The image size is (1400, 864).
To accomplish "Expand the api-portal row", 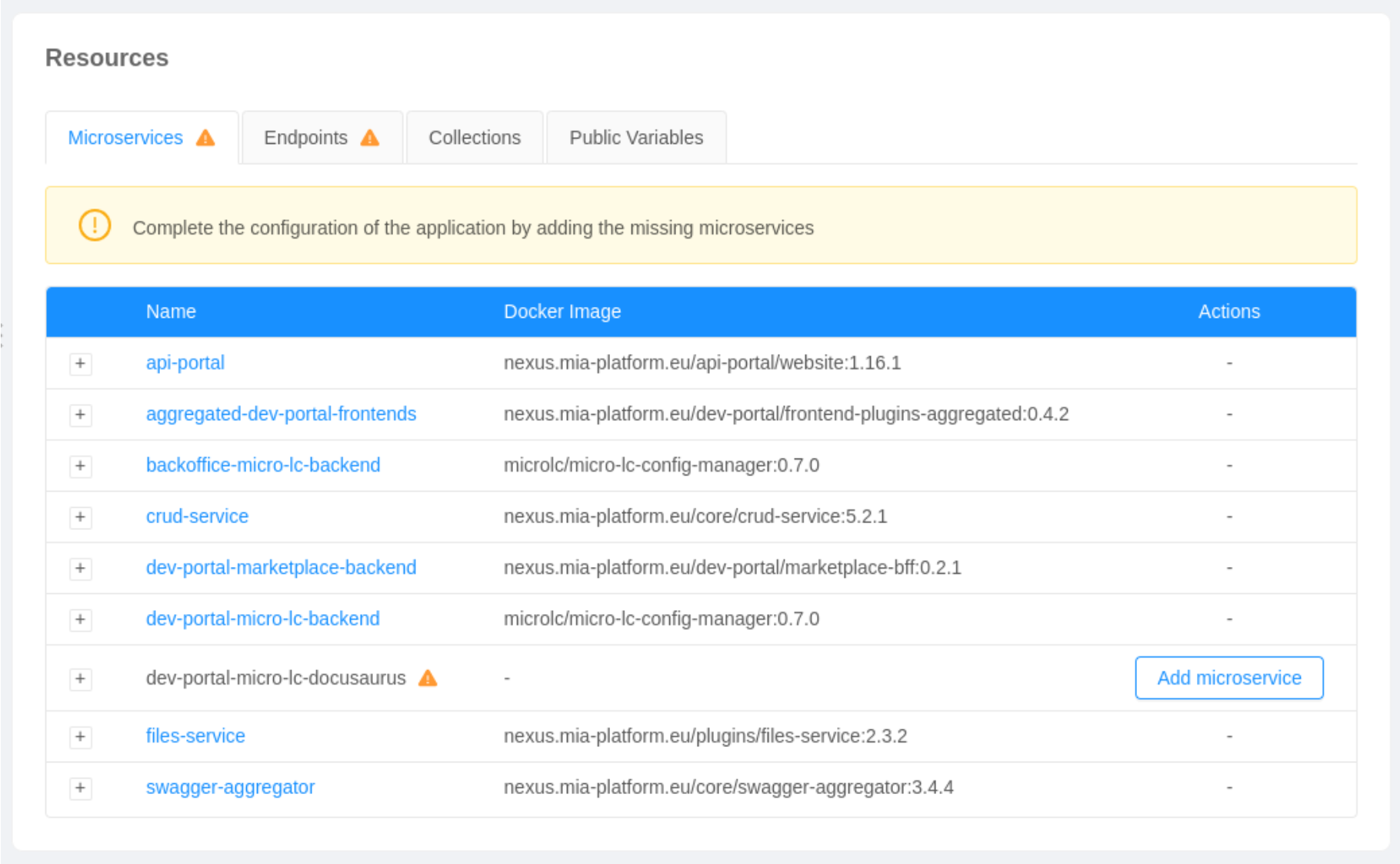I will 80,363.
